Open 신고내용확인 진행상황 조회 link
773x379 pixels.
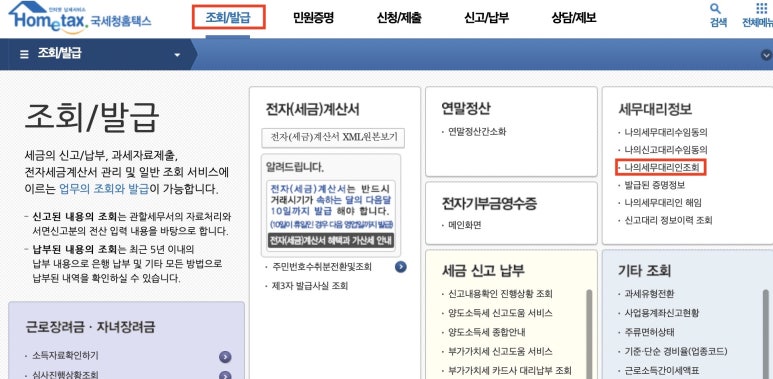(x=500, y=294)
